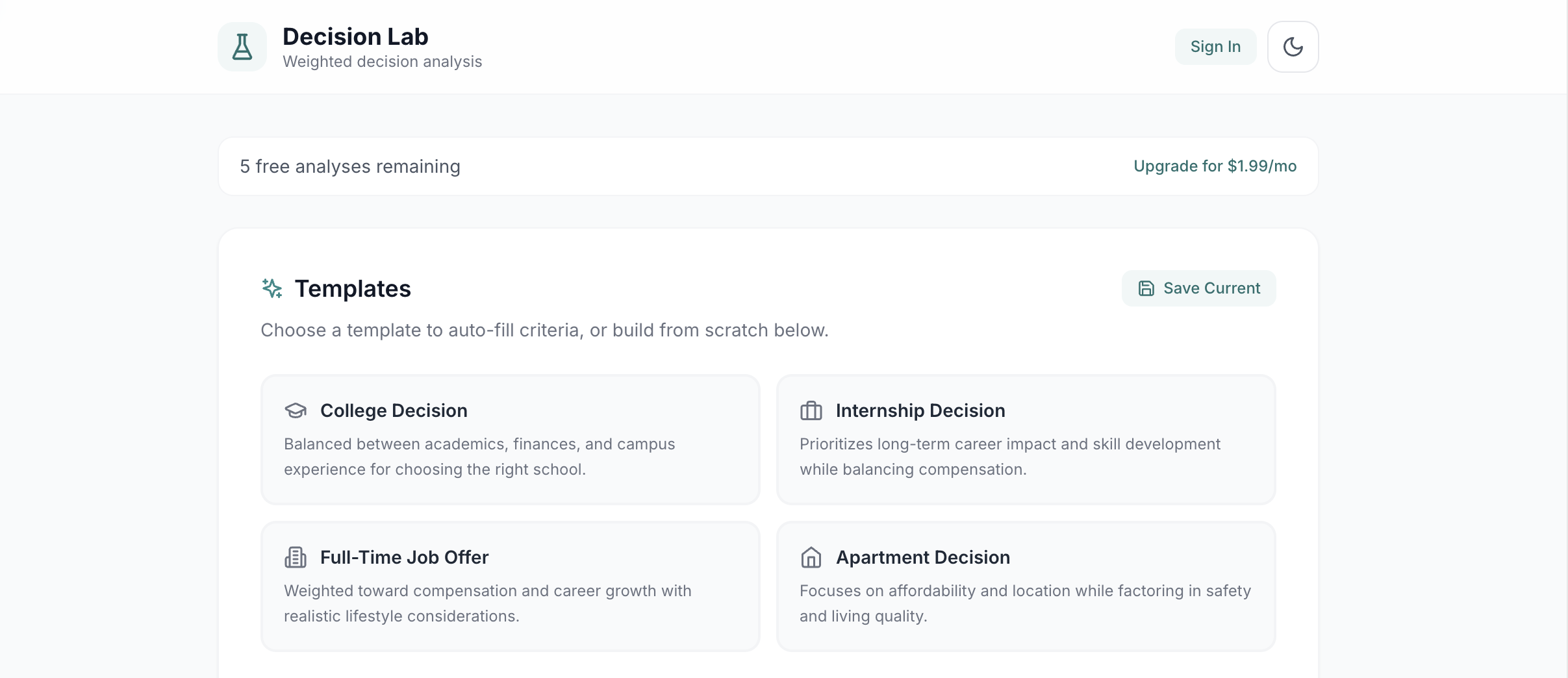Select the College Decision template card
1568x678 pixels.
coord(510,440)
